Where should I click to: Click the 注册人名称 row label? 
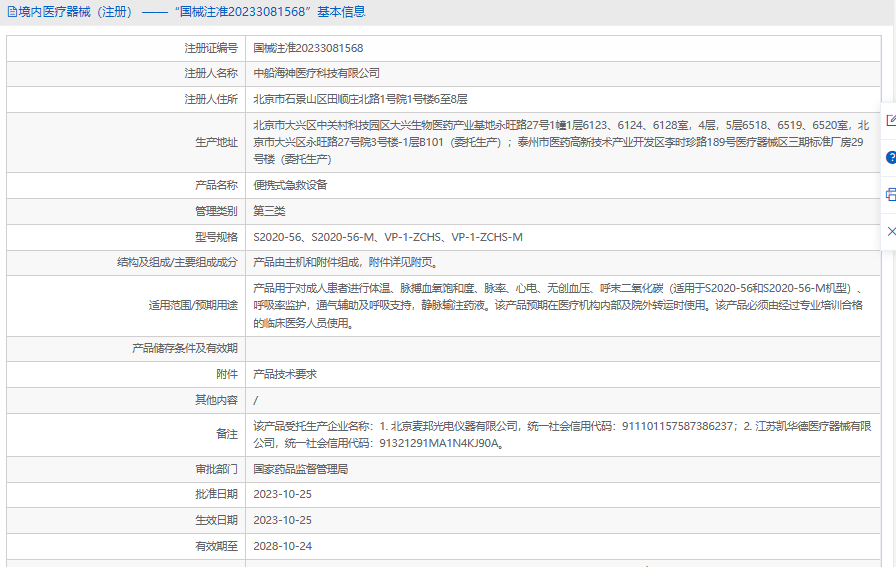(211, 73)
